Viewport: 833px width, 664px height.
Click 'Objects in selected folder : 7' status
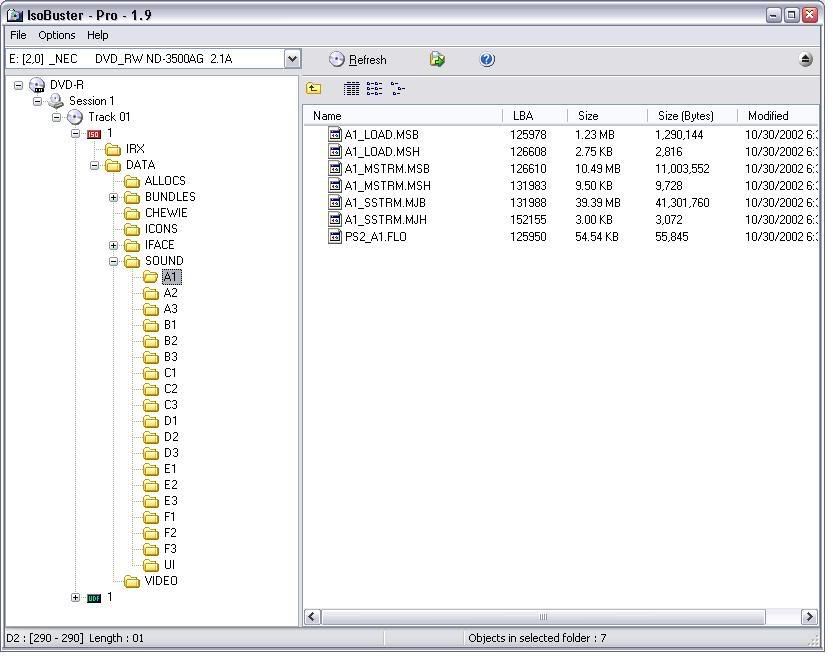coord(537,638)
